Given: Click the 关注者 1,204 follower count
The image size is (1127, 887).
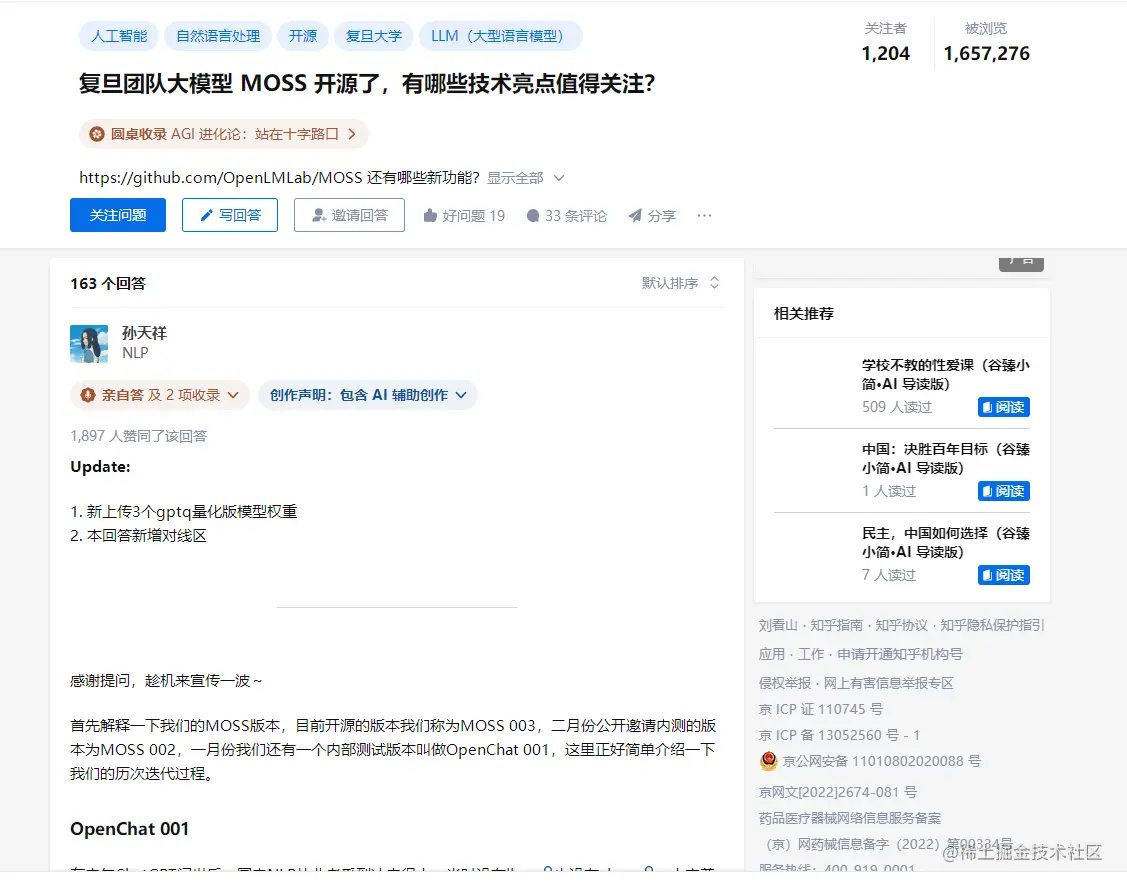Looking at the screenshot, I should 886,42.
